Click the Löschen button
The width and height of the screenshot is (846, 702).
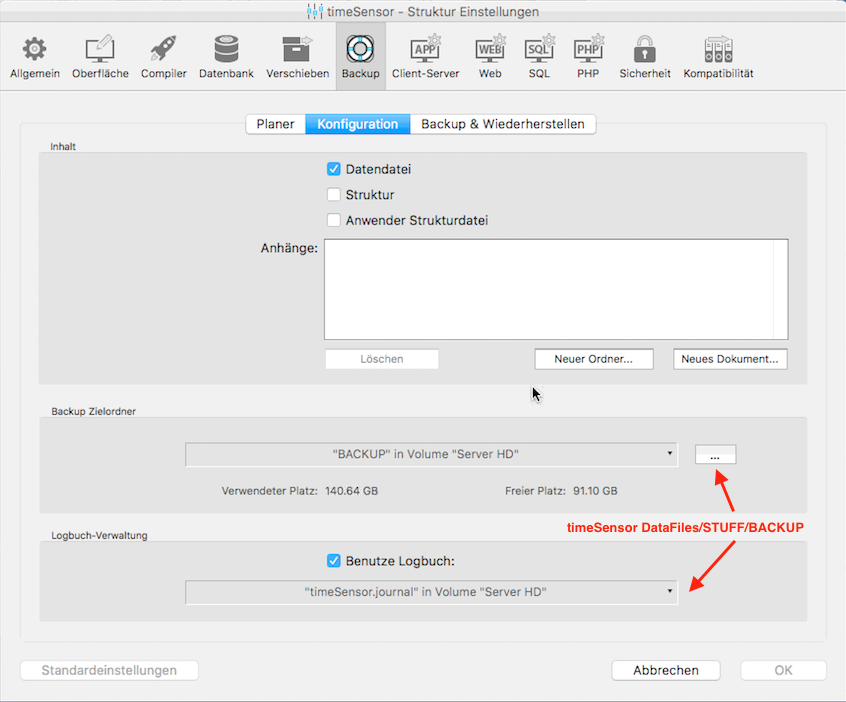click(x=381, y=359)
